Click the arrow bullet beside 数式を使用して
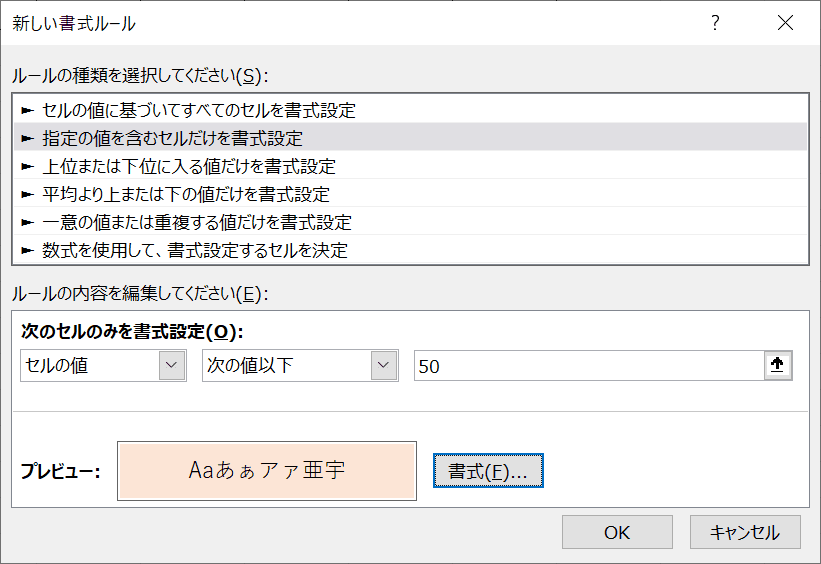This screenshot has height=564, width=821. pyautogui.click(x=27, y=250)
